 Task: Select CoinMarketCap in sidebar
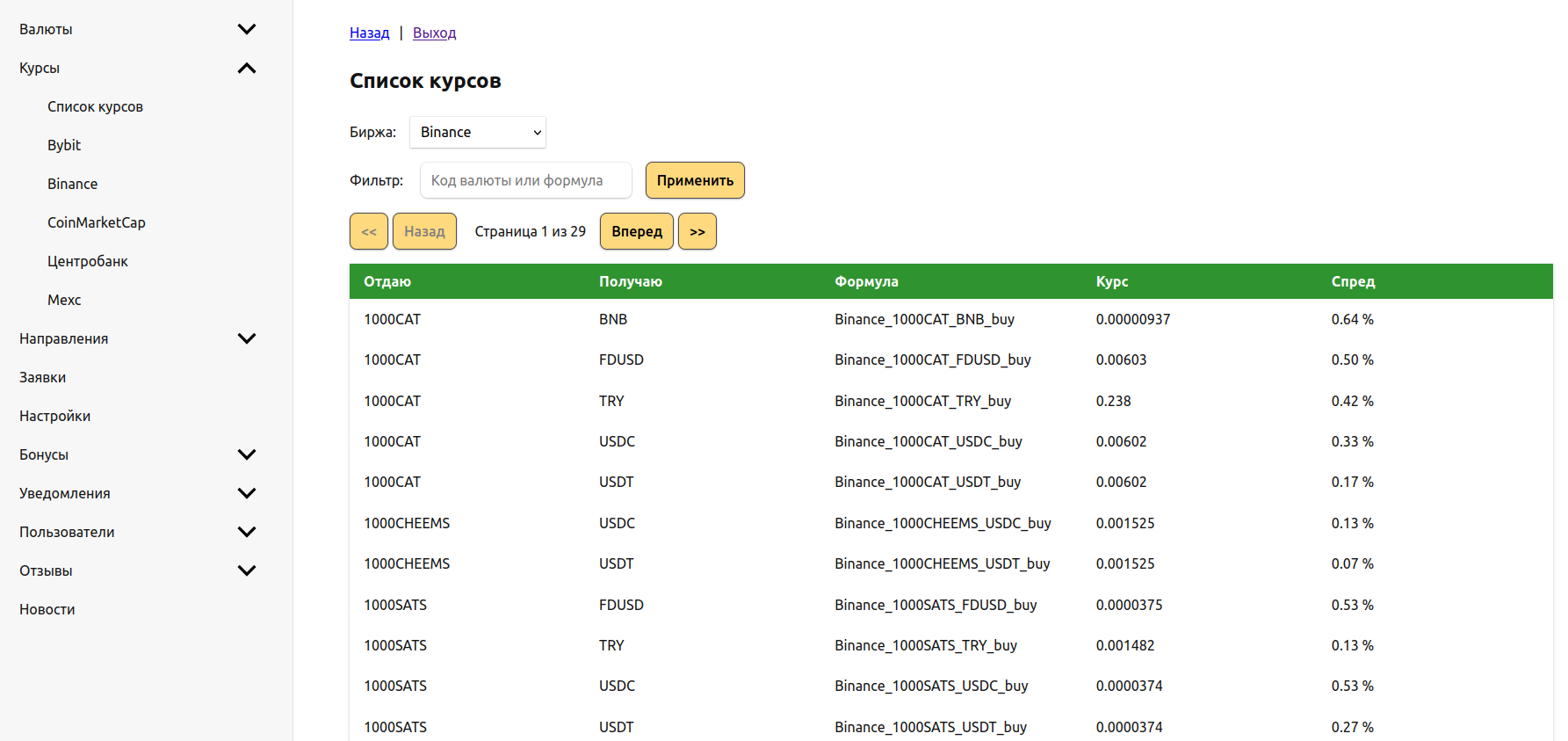97,222
